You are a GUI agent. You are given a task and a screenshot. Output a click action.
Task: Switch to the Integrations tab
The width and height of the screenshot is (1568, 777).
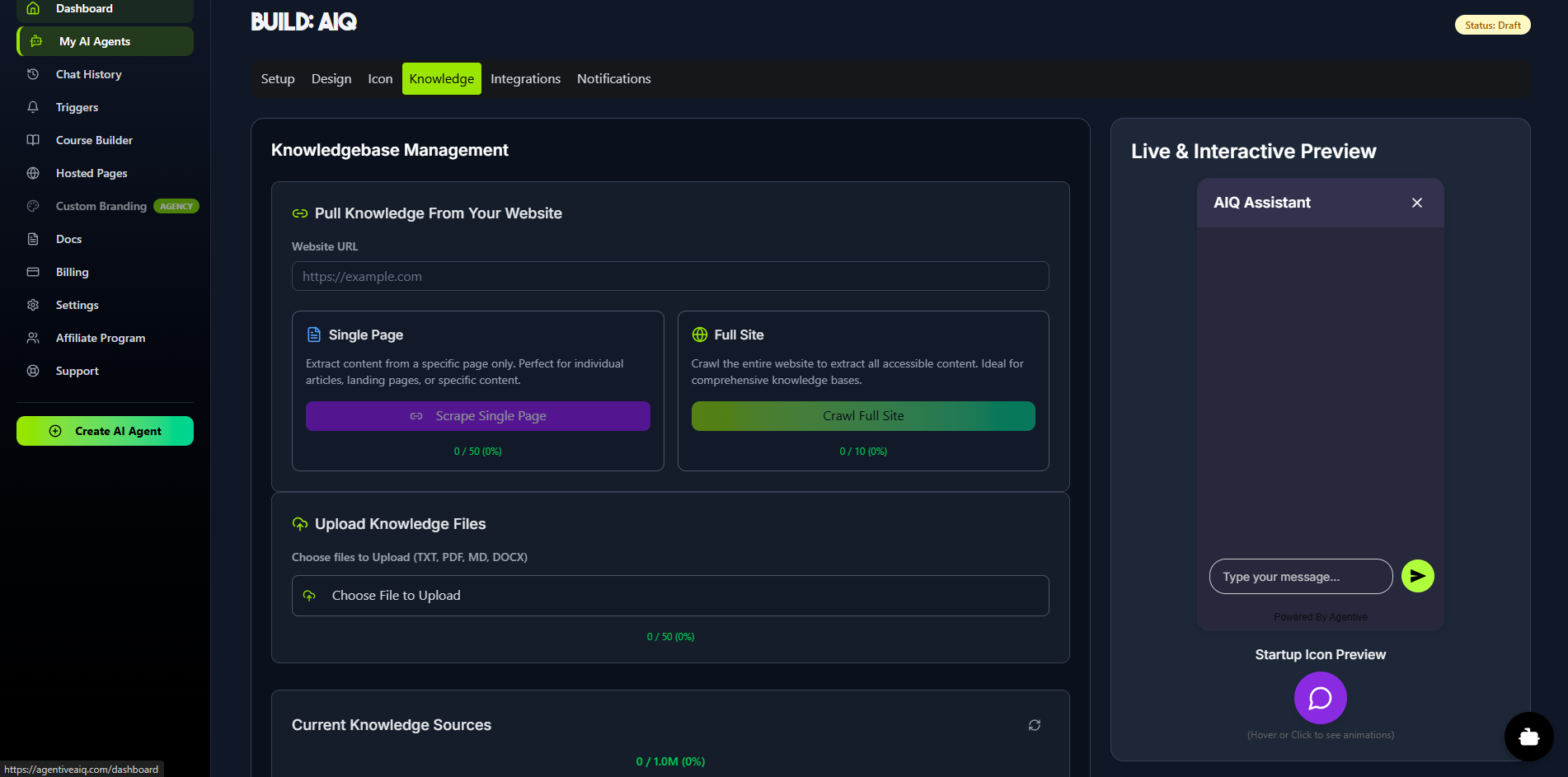[525, 79]
